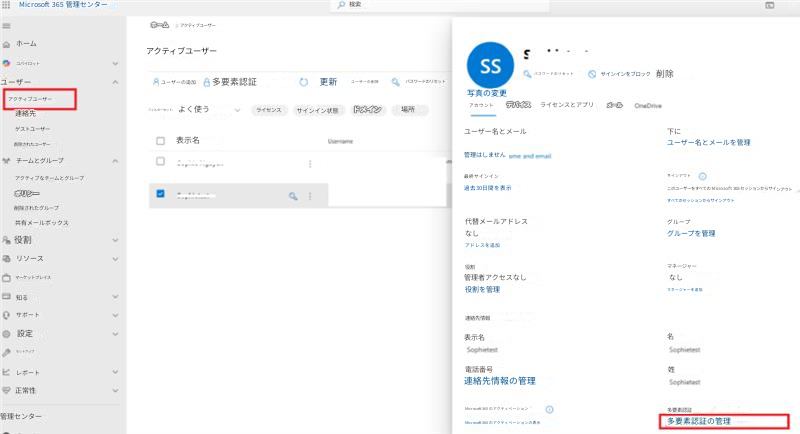Collapse the navigation hamburger menu
The image size is (800, 434).
[7, 25]
